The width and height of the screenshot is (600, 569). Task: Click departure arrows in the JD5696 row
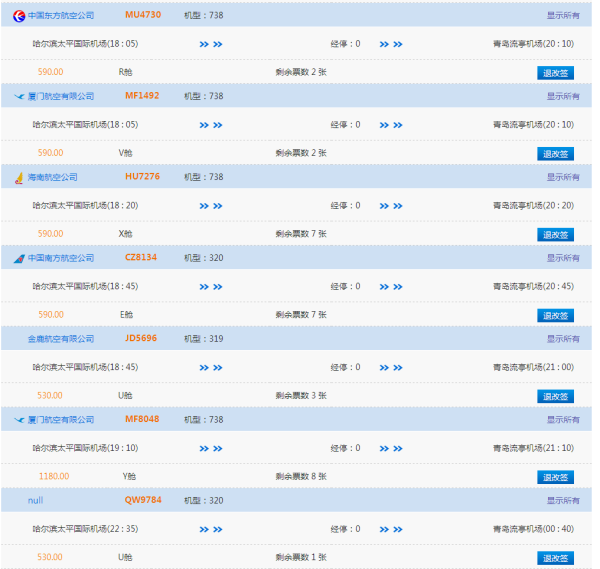(211, 368)
